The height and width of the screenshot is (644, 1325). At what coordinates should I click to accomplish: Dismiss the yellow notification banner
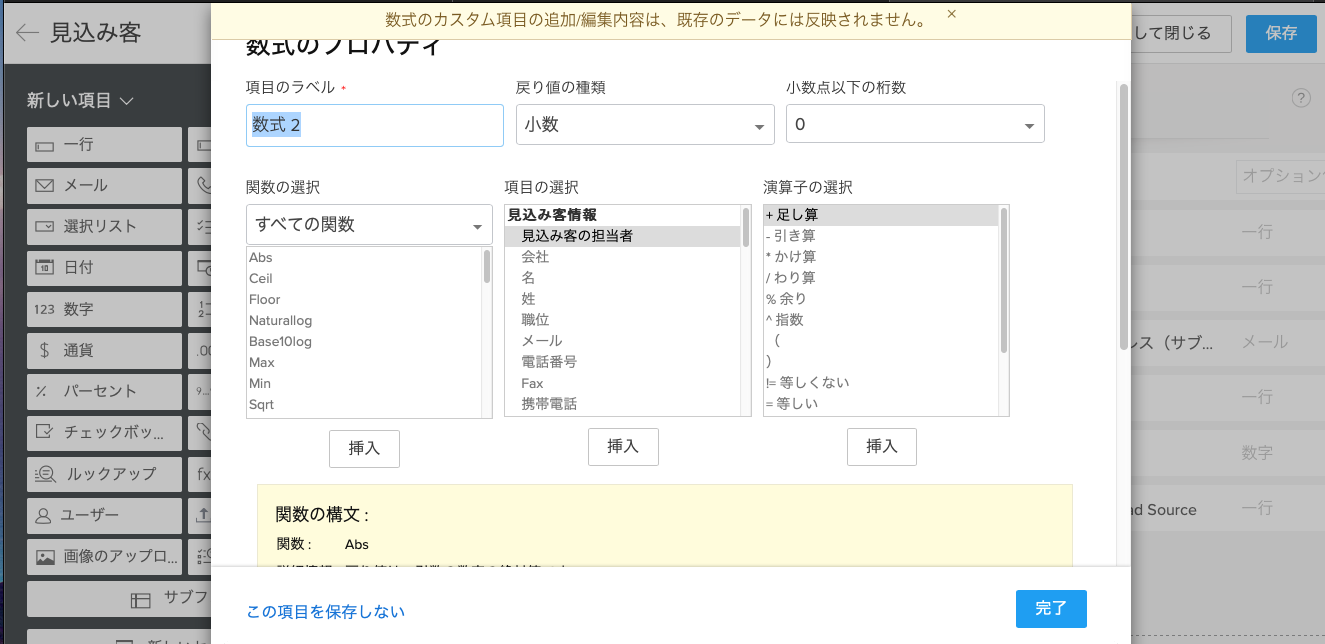(951, 14)
